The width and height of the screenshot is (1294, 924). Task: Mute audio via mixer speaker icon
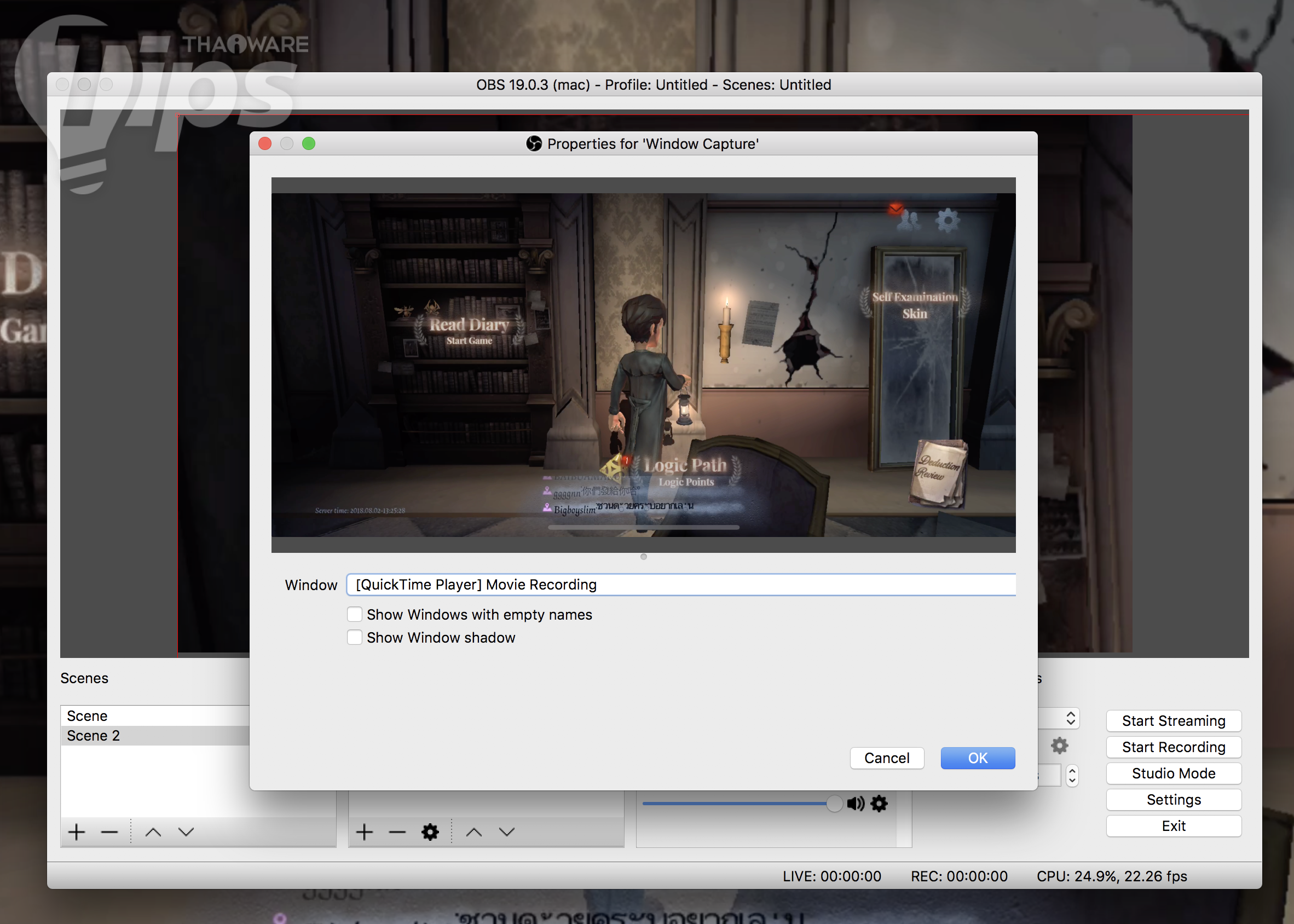855,804
